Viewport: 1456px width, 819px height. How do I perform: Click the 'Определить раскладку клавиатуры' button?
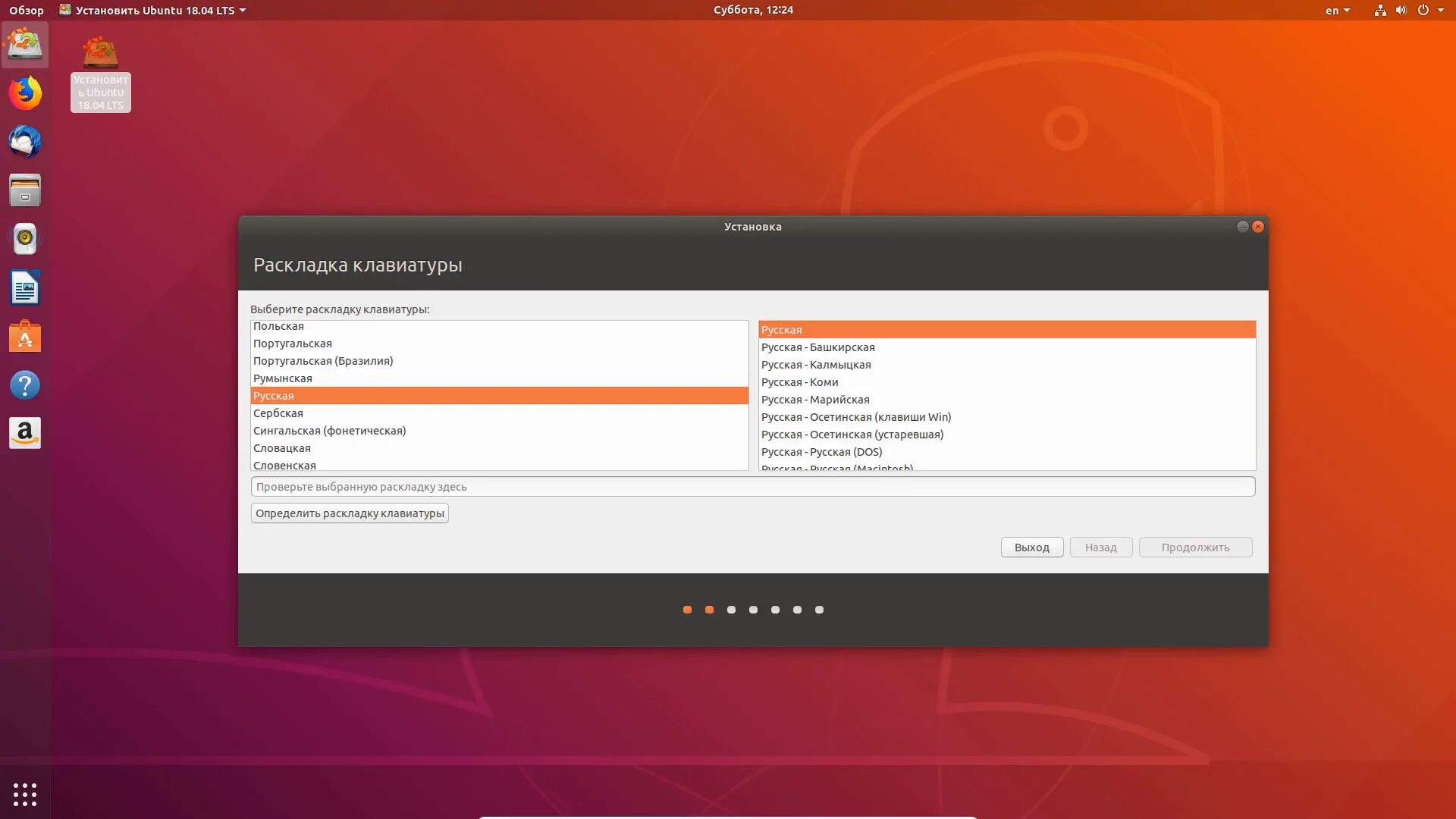click(x=350, y=513)
